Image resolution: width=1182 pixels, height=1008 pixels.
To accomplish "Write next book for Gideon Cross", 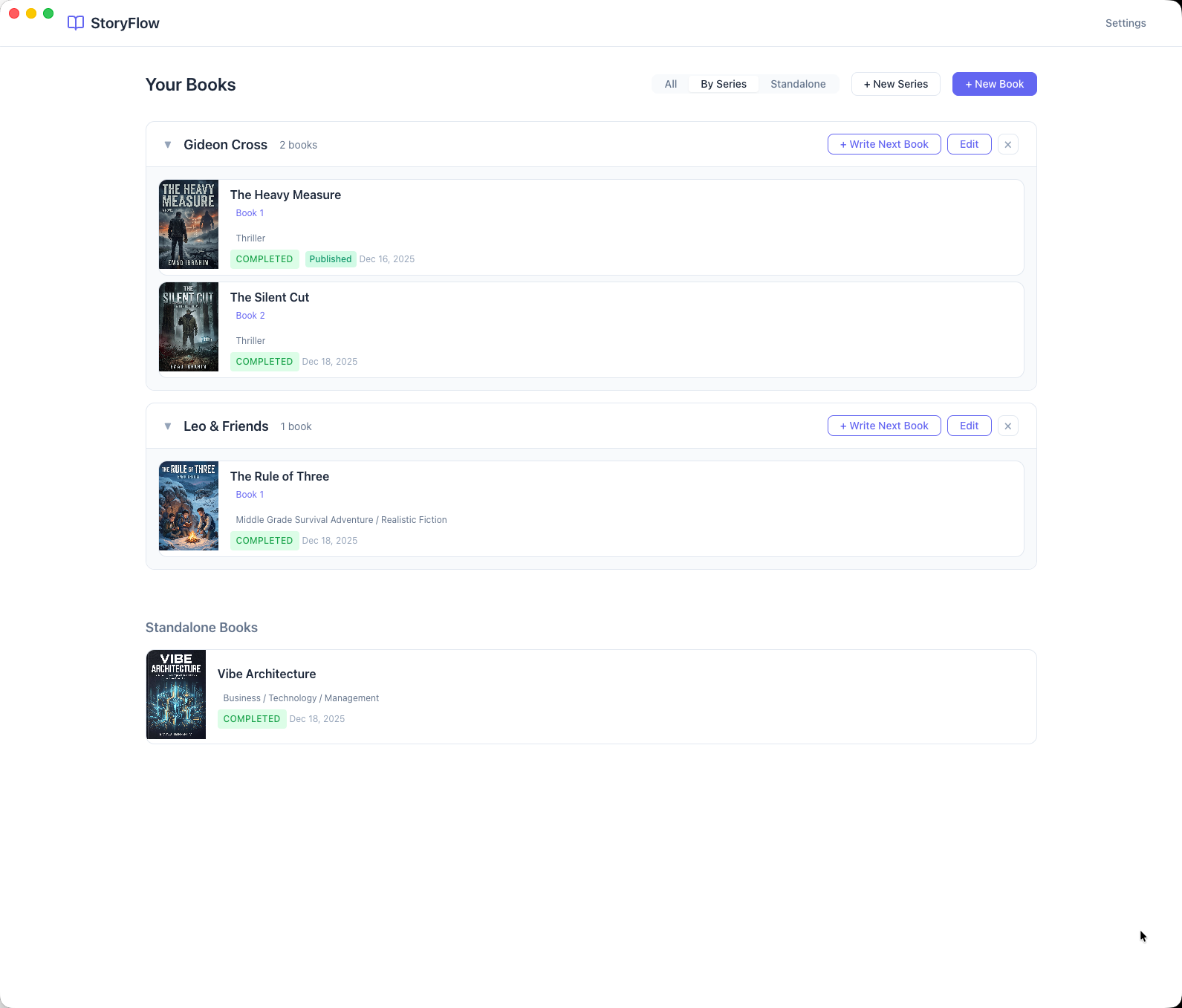I will pos(884,144).
